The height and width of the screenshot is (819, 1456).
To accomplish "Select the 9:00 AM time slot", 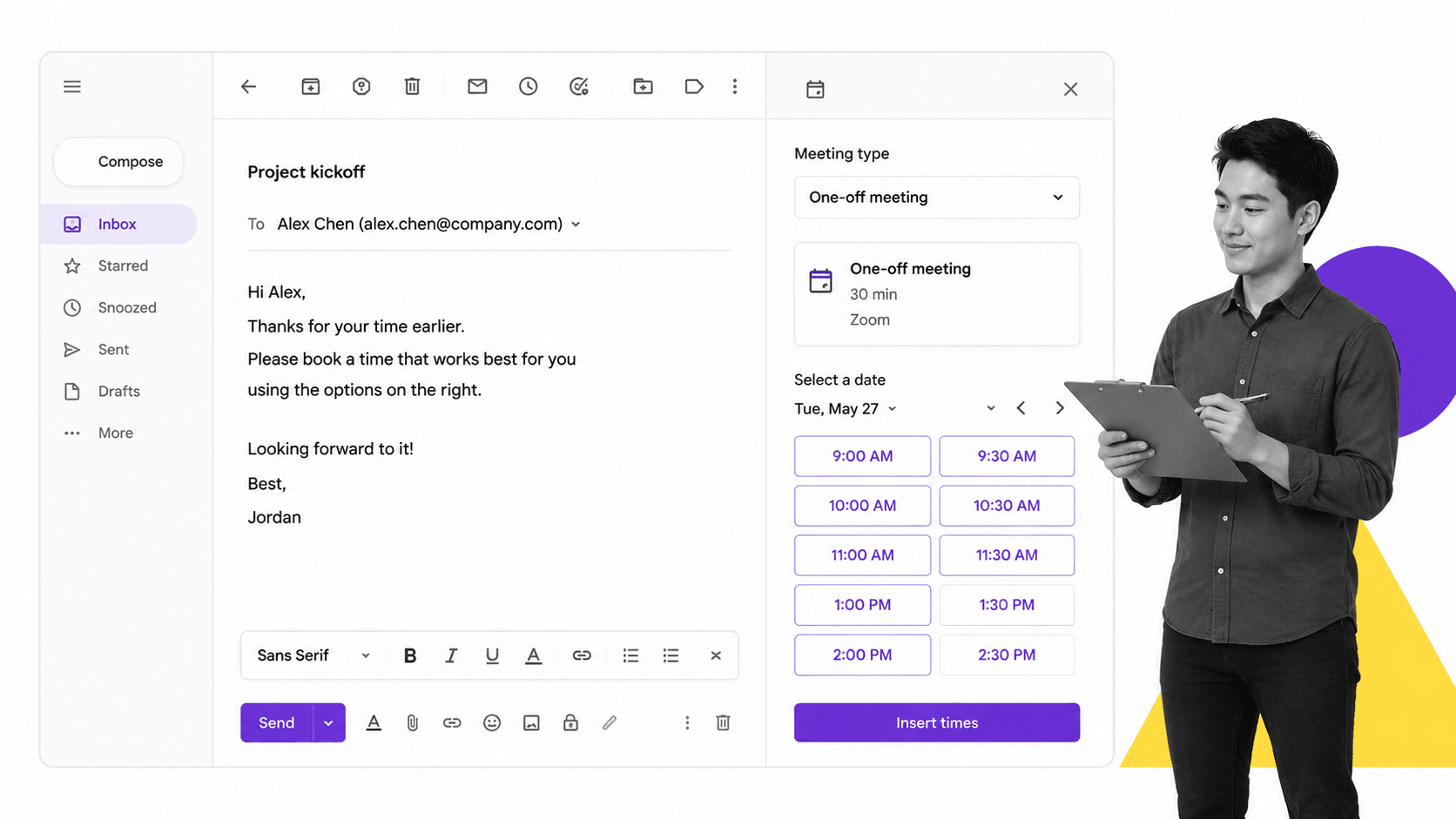I will (x=862, y=456).
